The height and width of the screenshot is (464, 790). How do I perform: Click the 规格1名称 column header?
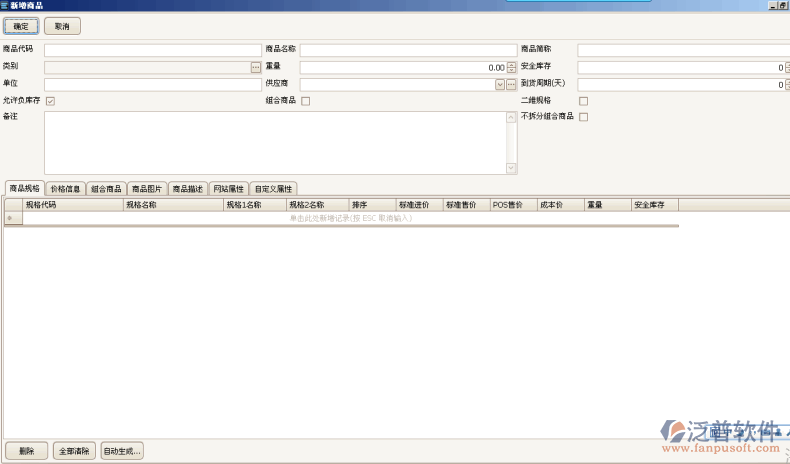coord(255,205)
